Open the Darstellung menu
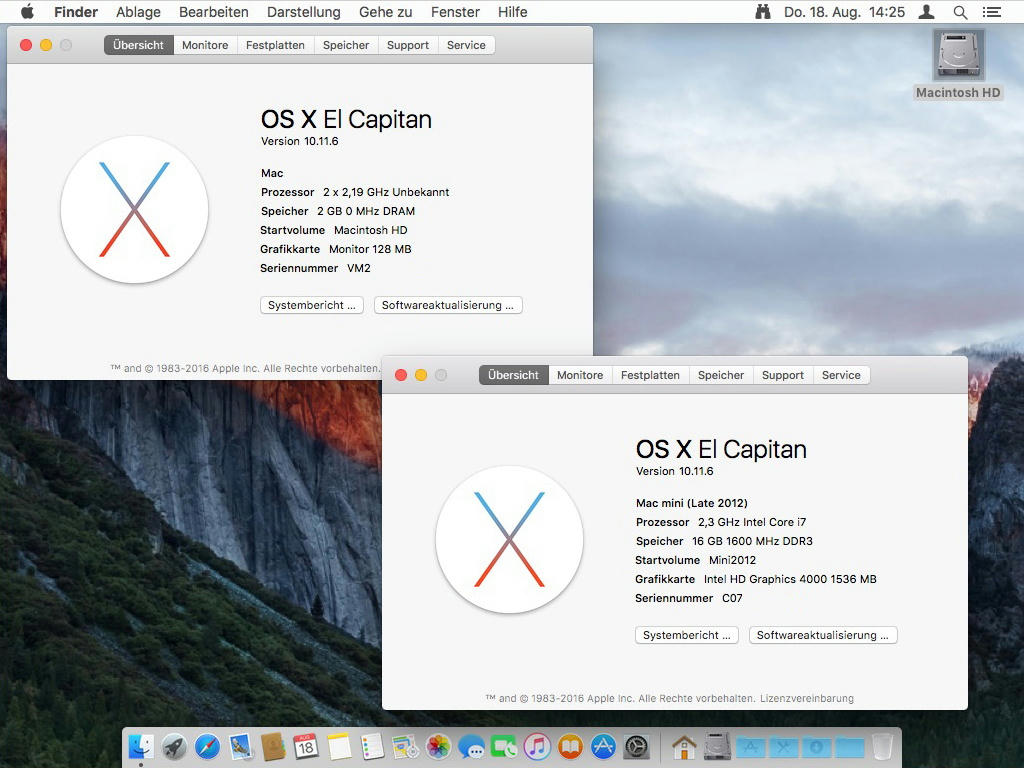This screenshot has height=768, width=1024. (304, 12)
